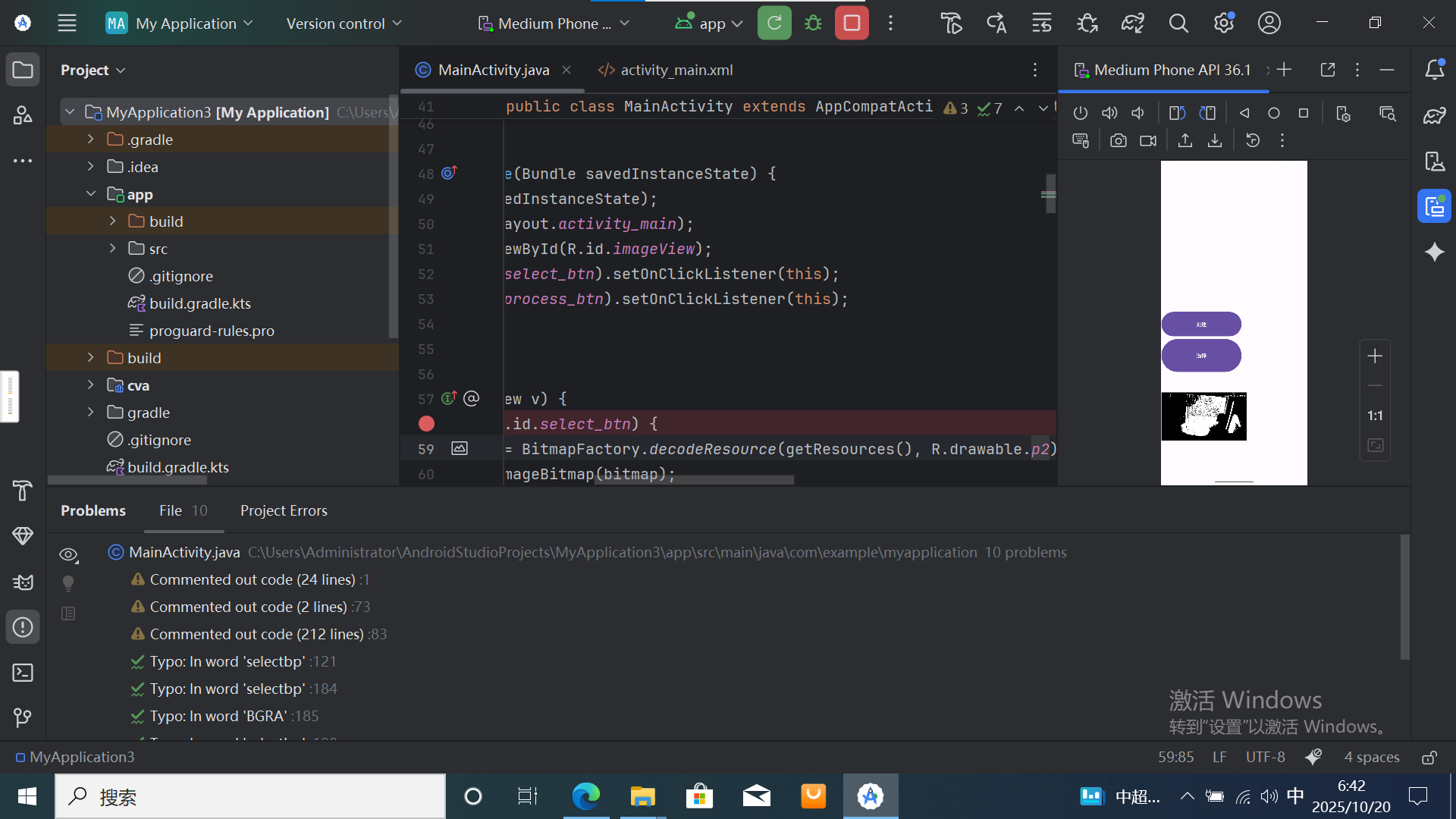1456x819 pixels.
Task: Take emulator screenshot with camera icon
Action: pyautogui.click(x=1118, y=141)
